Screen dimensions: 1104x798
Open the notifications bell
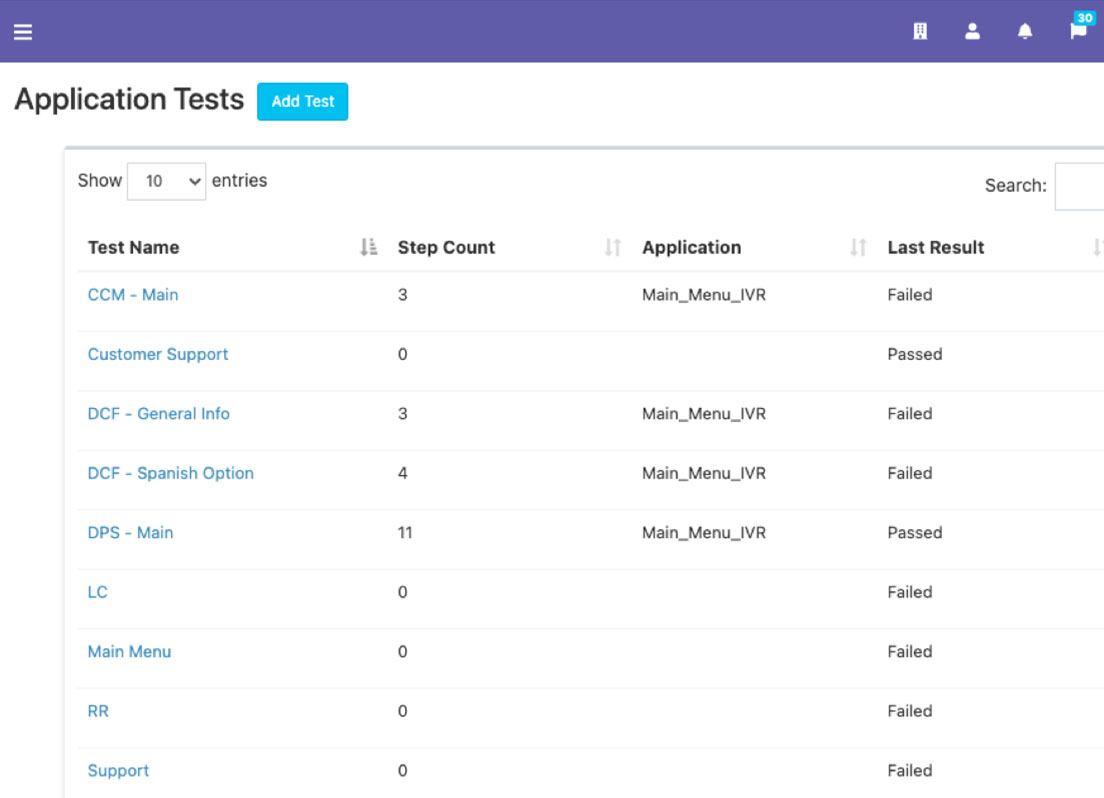1024,31
